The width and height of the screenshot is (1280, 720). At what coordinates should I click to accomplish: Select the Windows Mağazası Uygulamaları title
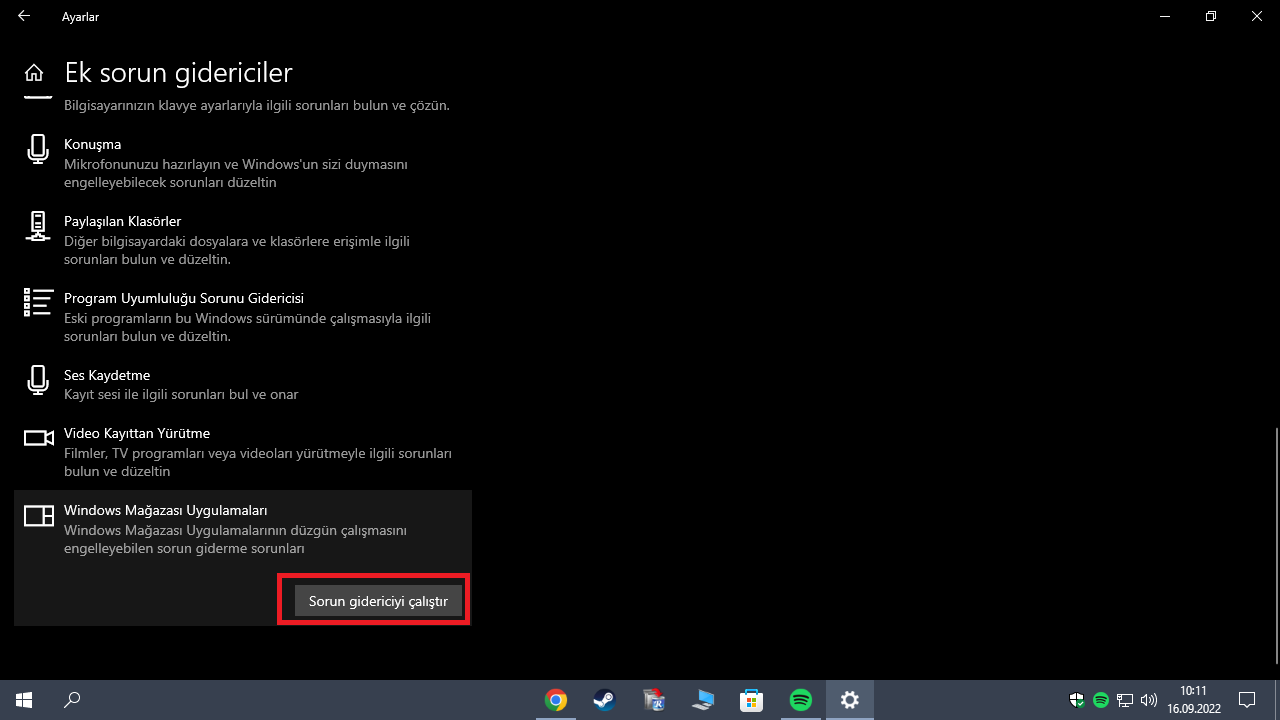point(166,510)
